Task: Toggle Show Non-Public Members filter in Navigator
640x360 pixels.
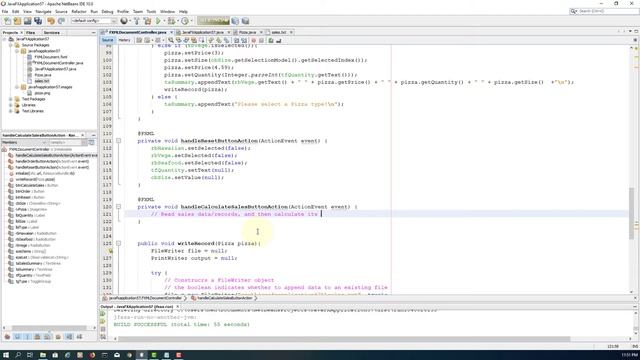Action: pos(38,337)
